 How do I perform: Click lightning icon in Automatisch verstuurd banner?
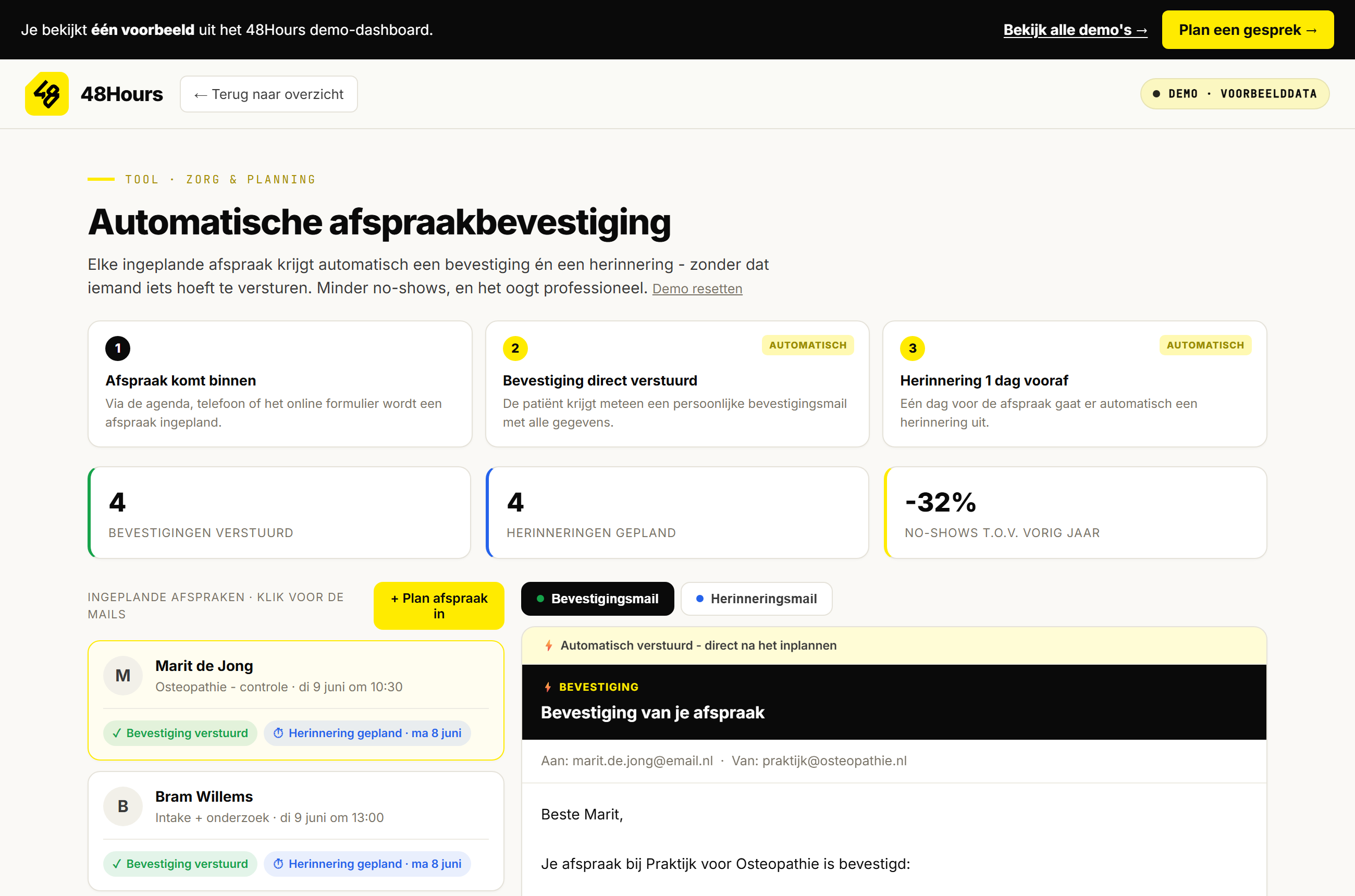coord(549,645)
